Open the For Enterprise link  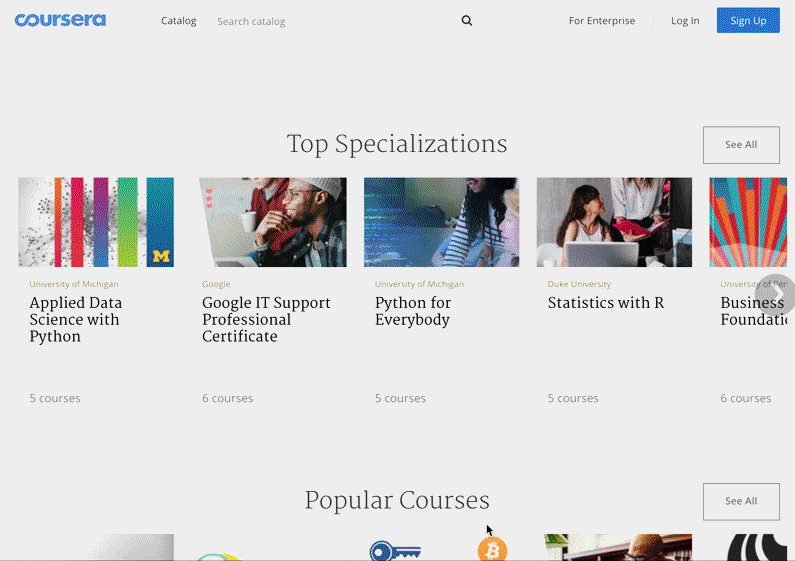(602, 21)
